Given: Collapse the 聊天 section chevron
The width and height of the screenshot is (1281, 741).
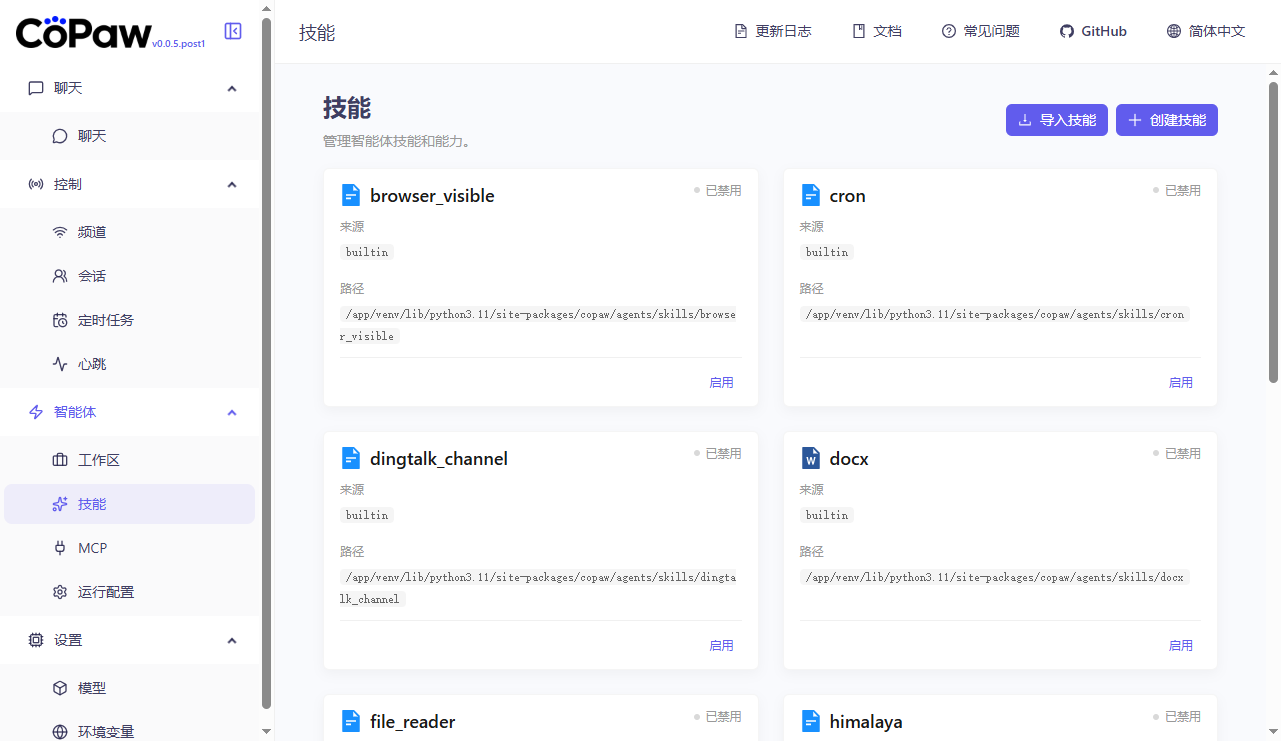Looking at the screenshot, I should pyautogui.click(x=232, y=88).
